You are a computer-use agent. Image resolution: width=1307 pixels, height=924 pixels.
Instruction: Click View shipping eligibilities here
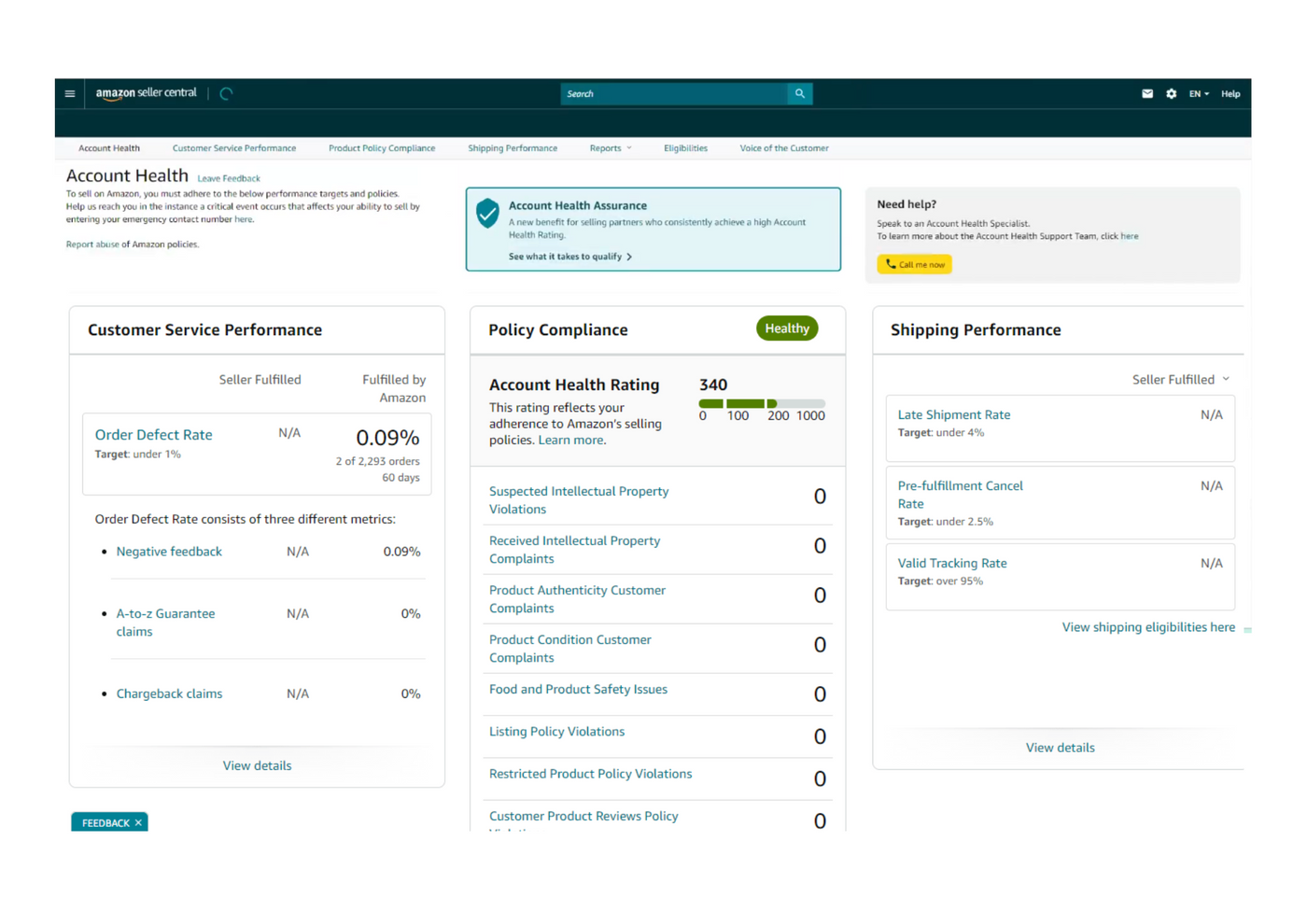(x=1148, y=627)
